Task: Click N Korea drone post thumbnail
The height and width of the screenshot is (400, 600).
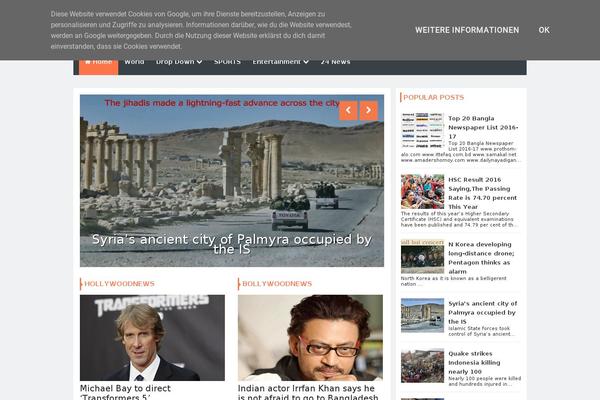Action: pos(422,256)
